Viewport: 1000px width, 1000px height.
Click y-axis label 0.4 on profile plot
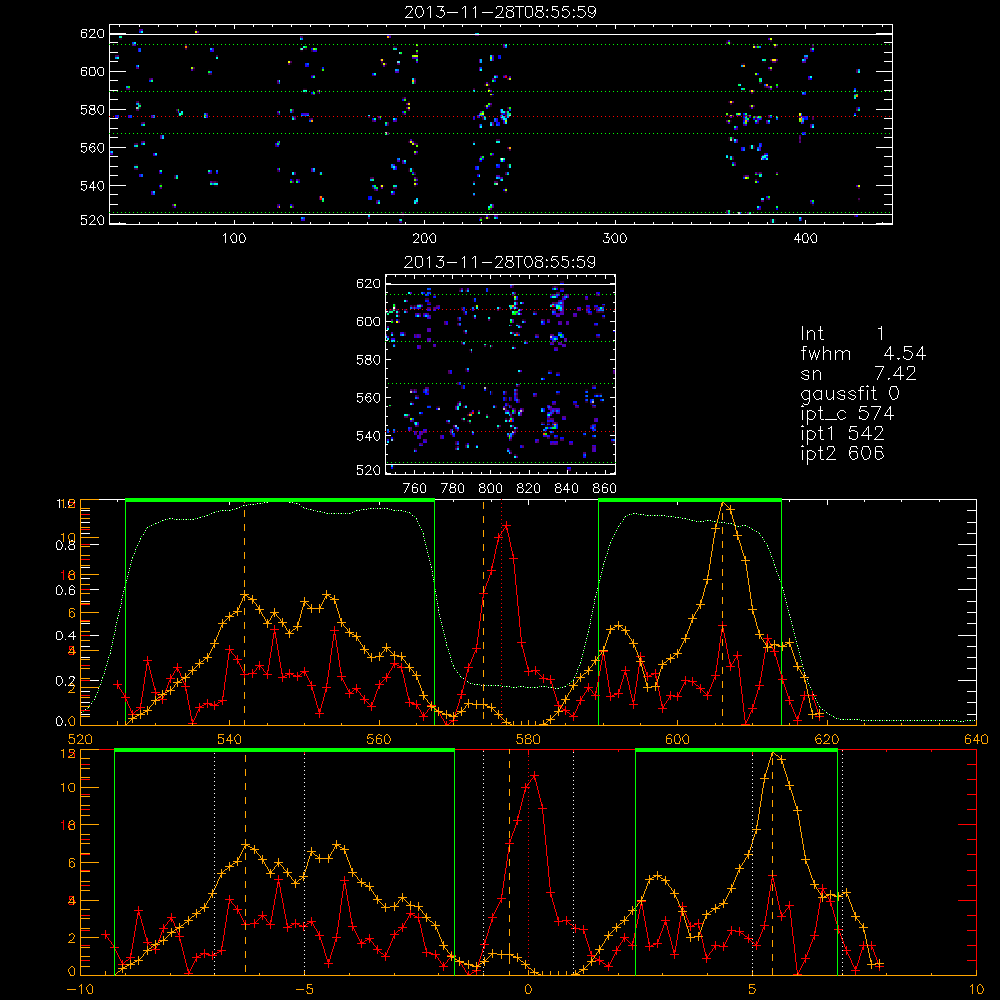click(x=67, y=636)
